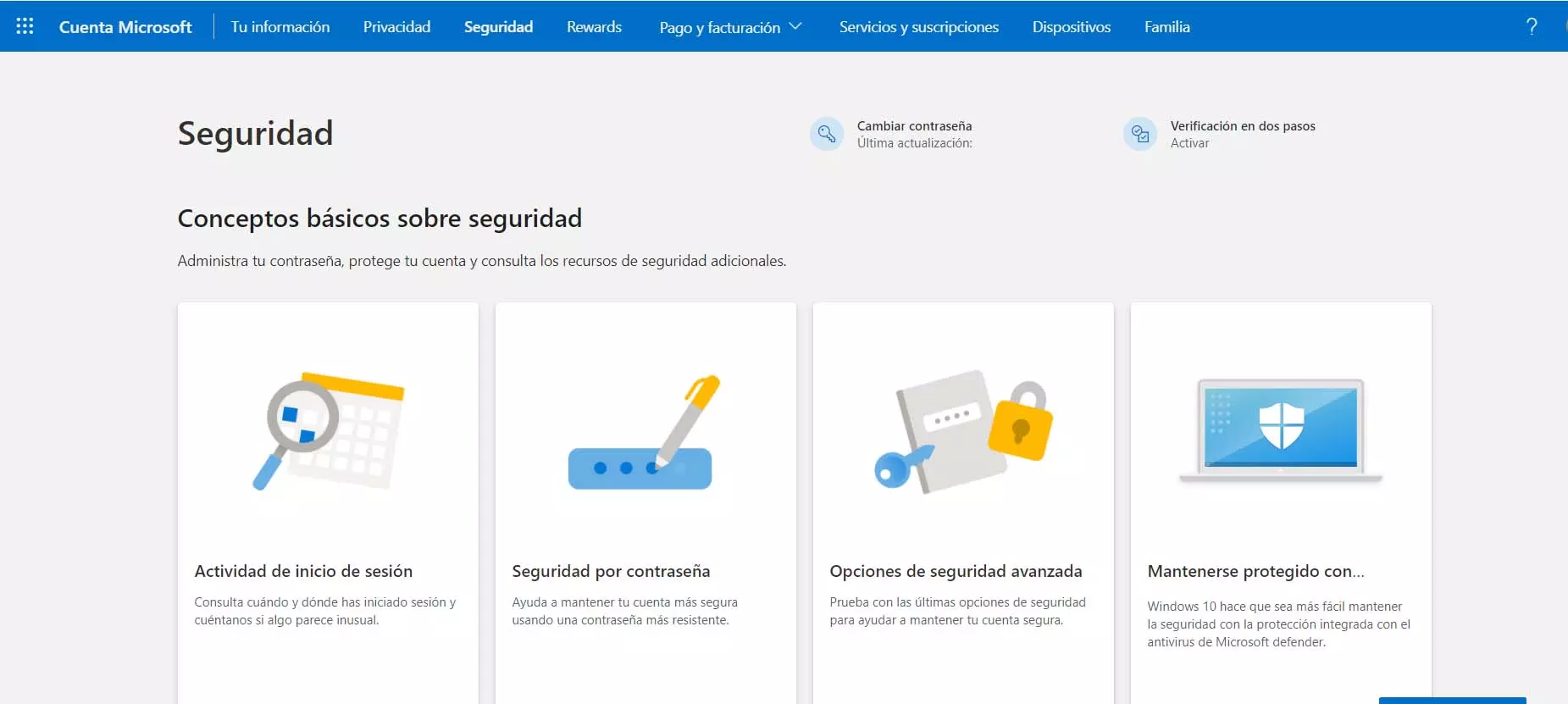Open Opciones de seguridad avanzada card title

tap(956, 571)
